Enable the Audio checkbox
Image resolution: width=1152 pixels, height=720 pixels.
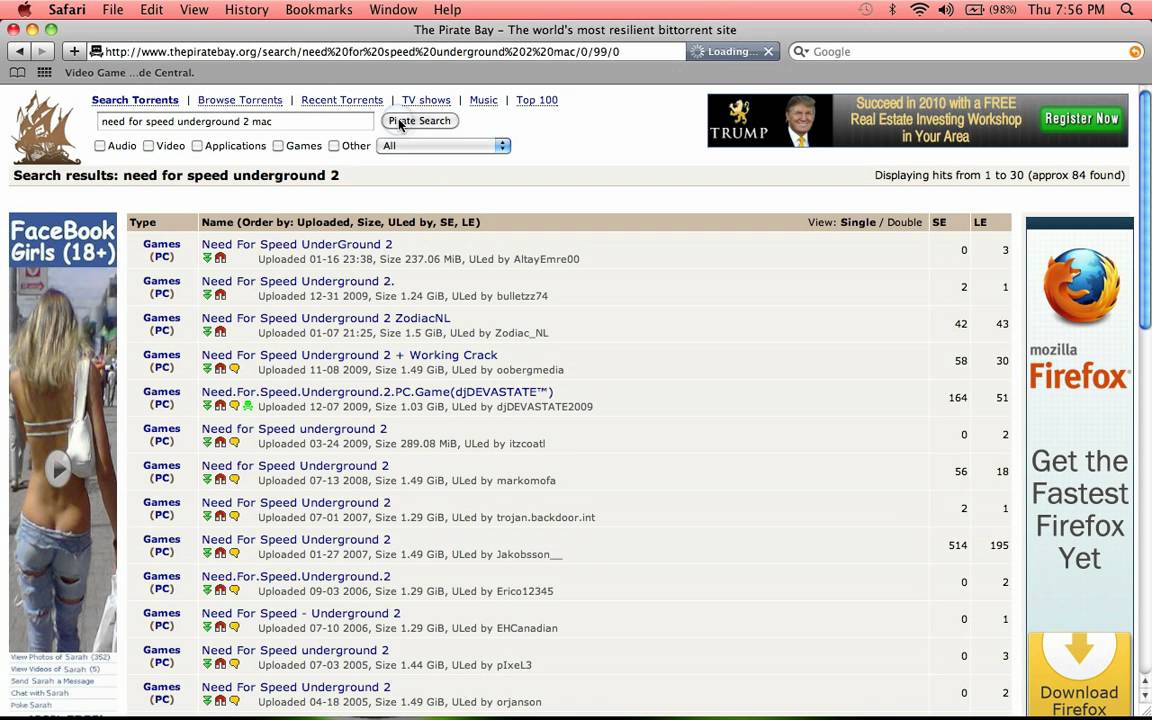pos(100,145)
